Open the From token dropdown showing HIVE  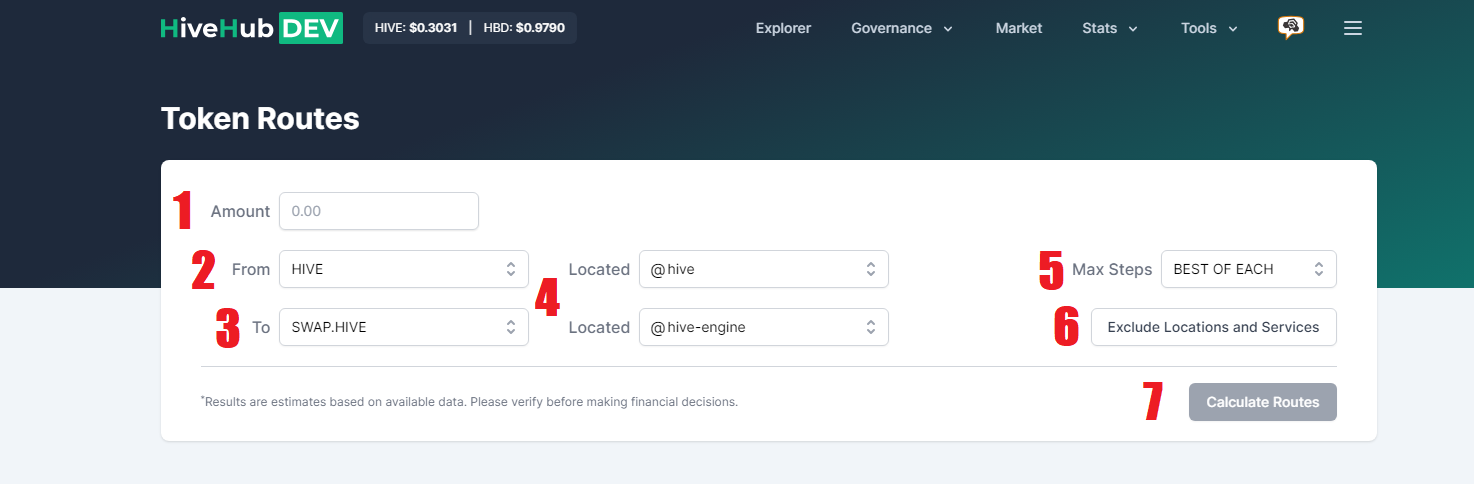(404, 269)
